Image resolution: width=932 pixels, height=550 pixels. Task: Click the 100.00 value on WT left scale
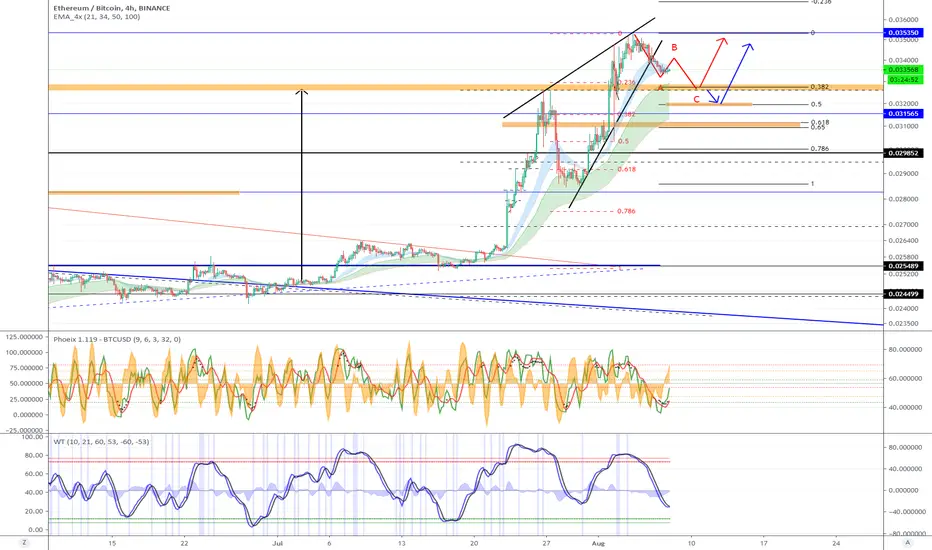coord(32,437)
